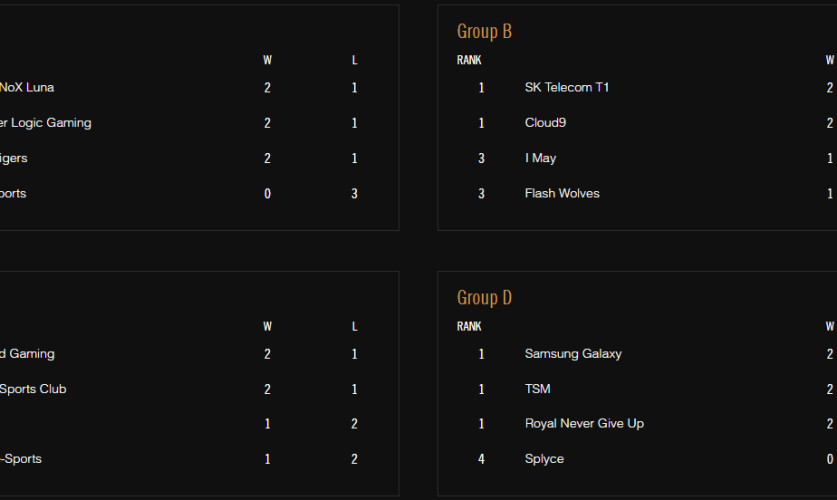Select I May in Group B

coord(540,158)
